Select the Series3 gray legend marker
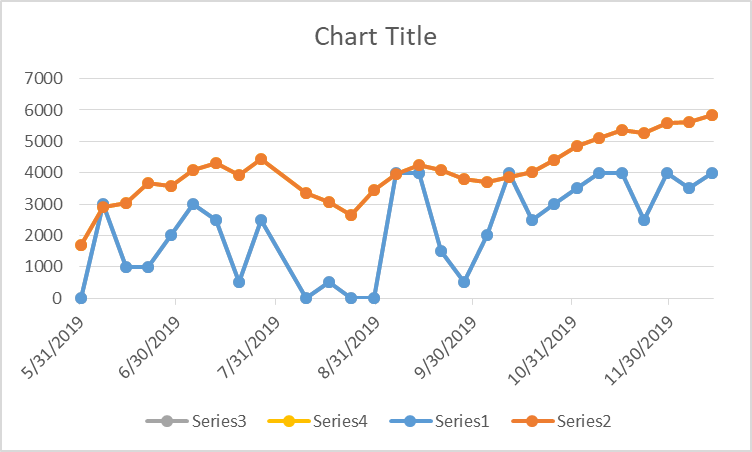The width and height of the screenshot is (752, 452). pyautogui.click(x=168, y=421)
